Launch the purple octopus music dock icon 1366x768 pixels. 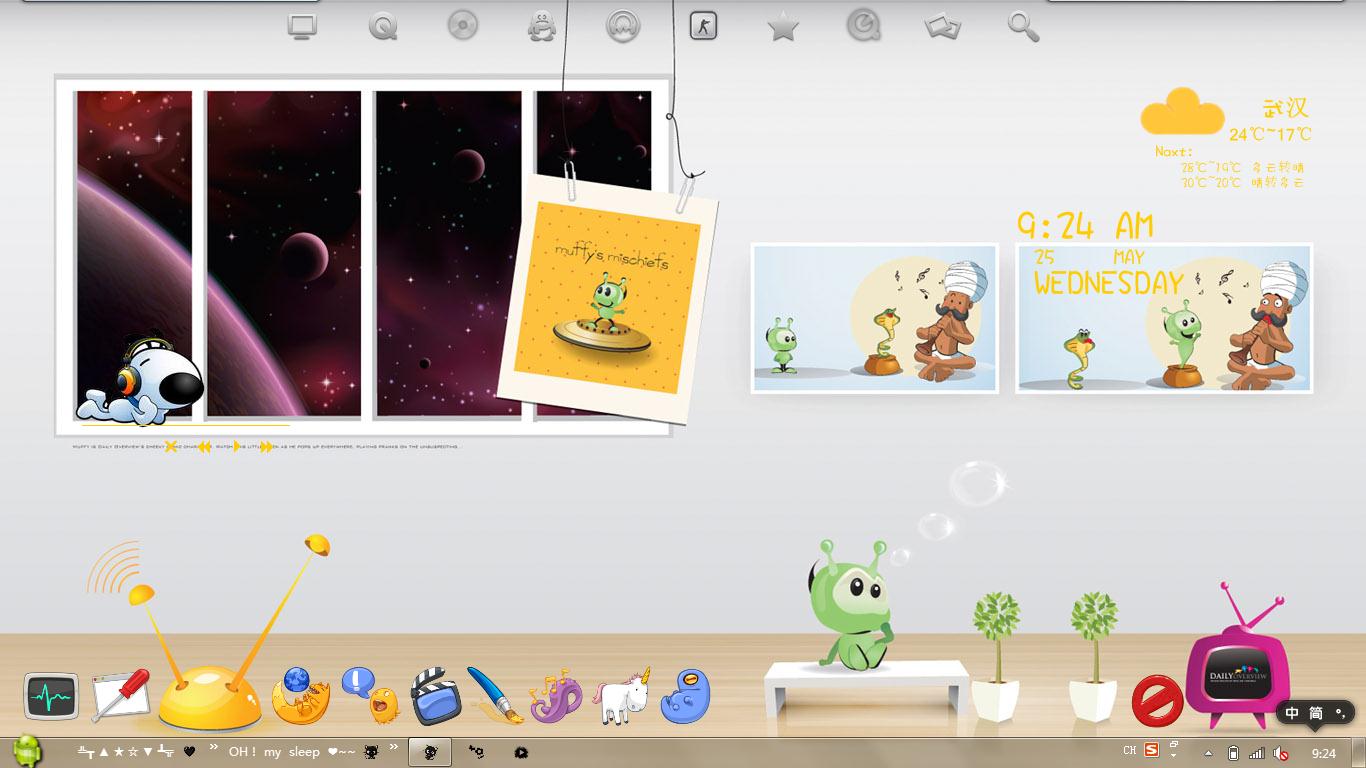(x=556, y=696)
